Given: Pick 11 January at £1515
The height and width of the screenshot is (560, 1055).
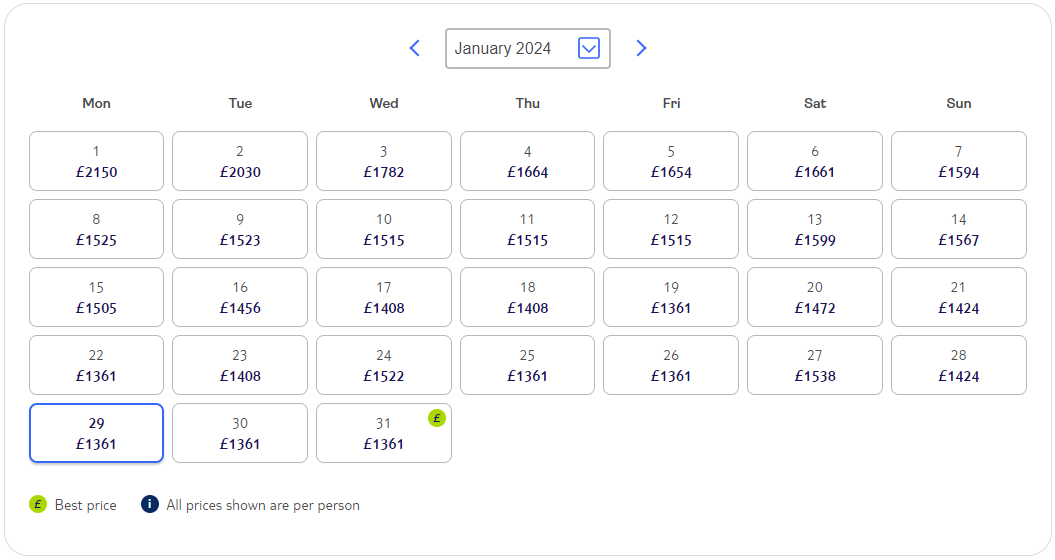Looking at the screenshot, I should coord(528,229).
